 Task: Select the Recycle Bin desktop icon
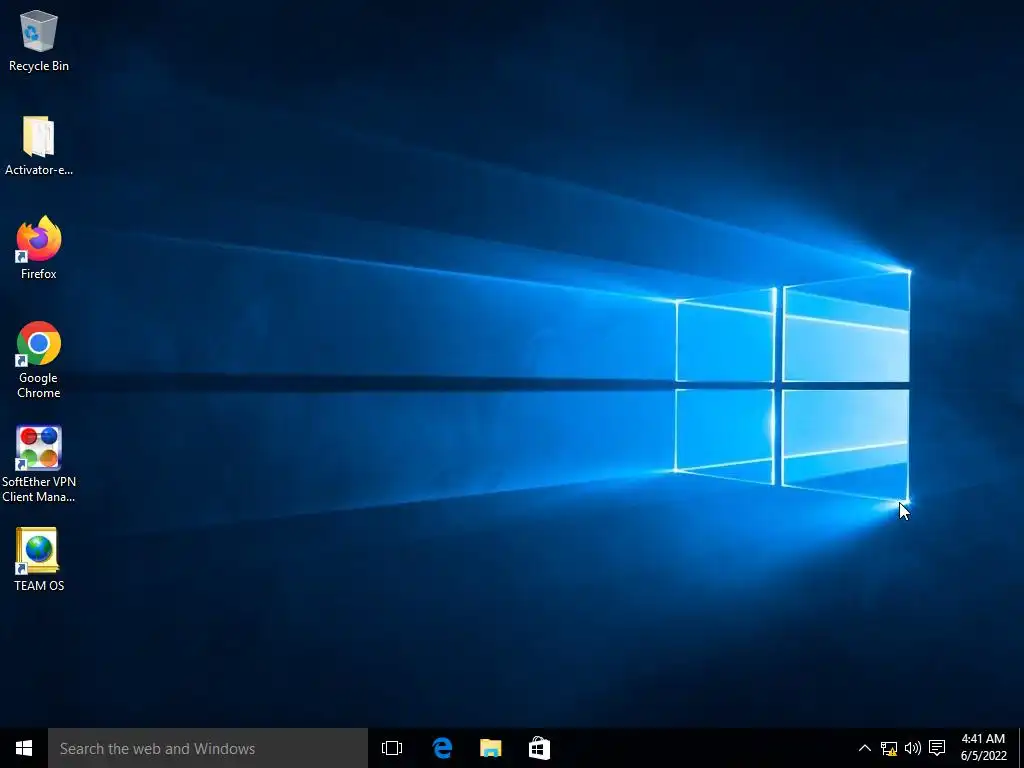[39, 40]
